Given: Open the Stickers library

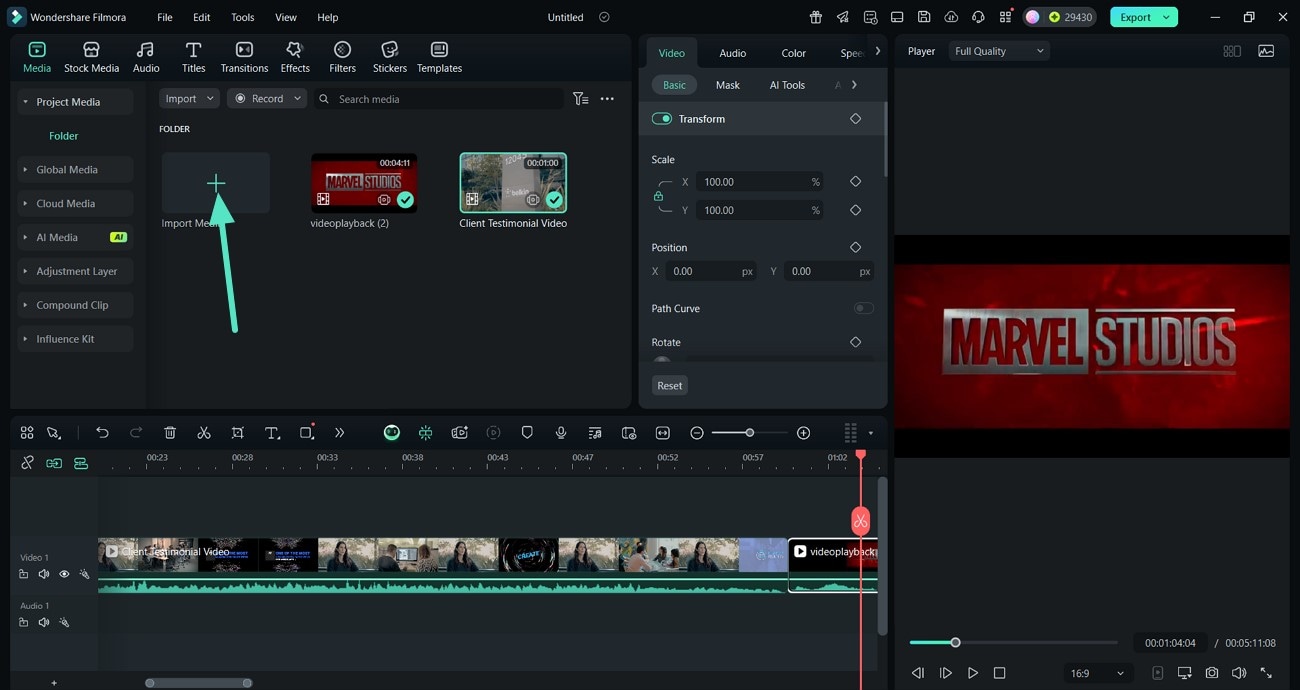Looking at the screenshot, I should click(390, 57).
